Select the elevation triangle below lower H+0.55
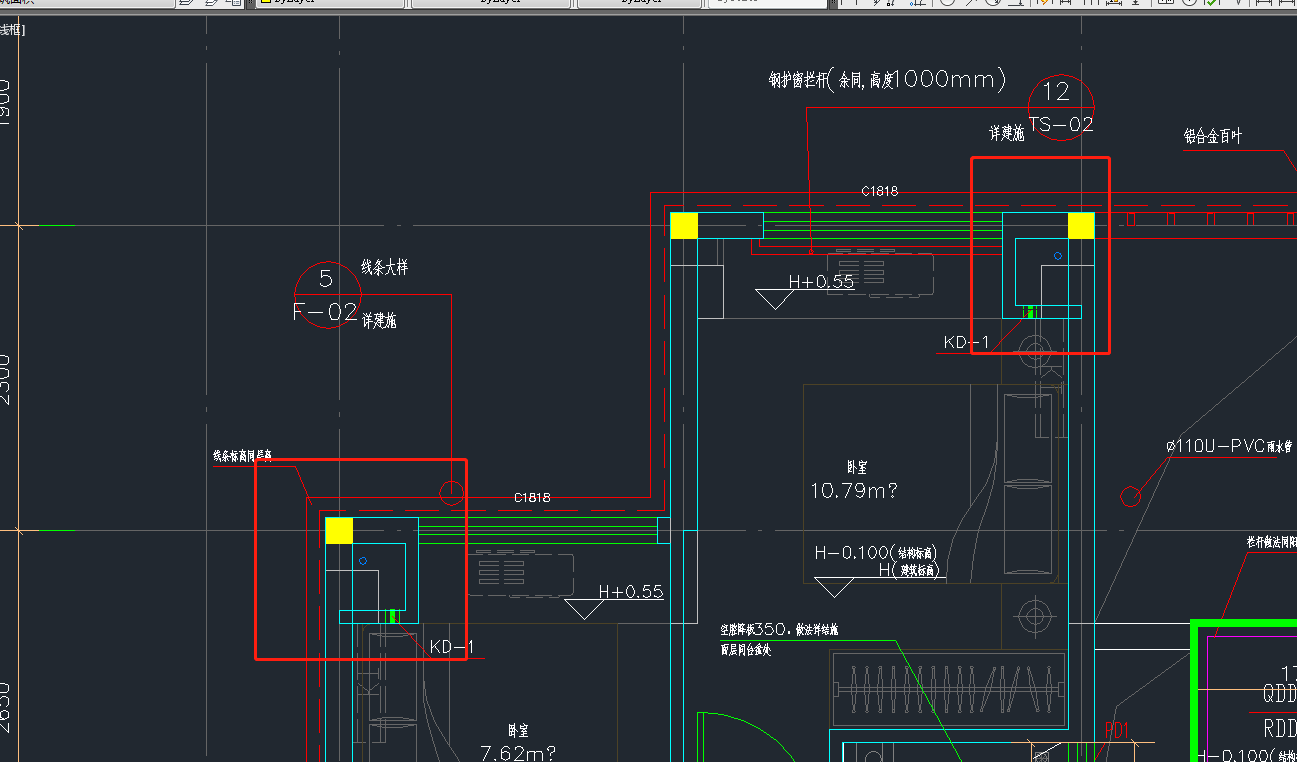This screenshot has height=762, width=1297. [584, 609]
